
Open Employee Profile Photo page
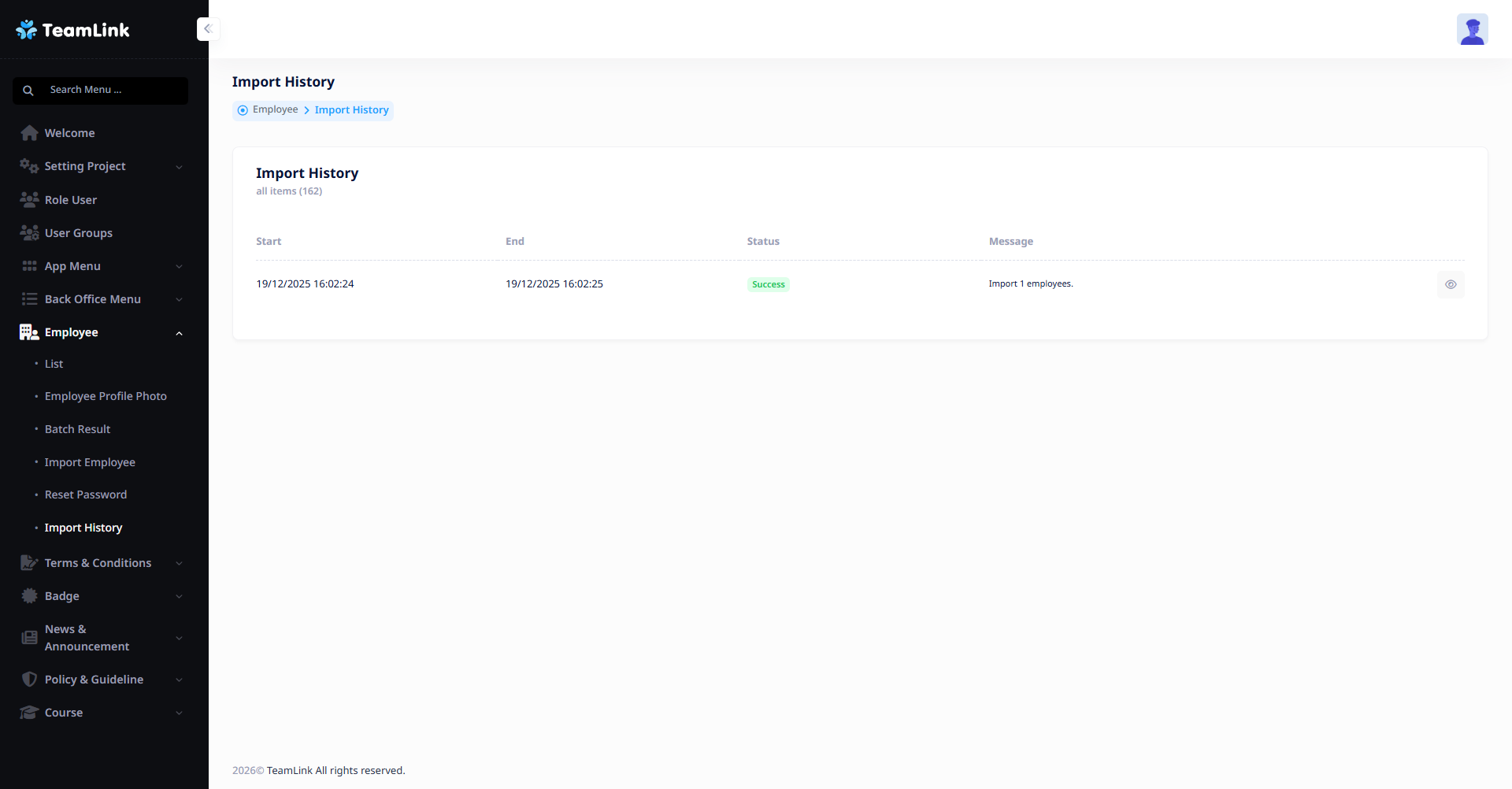click(106, 396)
